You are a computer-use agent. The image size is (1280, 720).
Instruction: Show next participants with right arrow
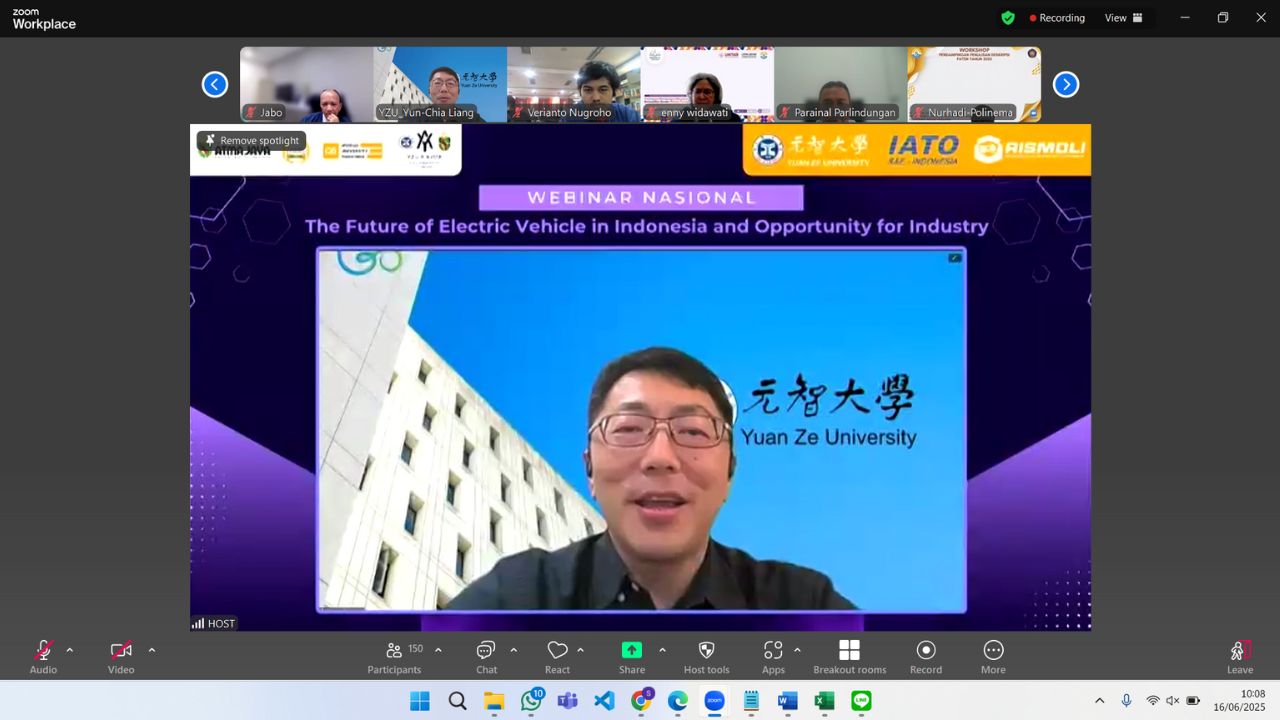[x=1066, y=84]
